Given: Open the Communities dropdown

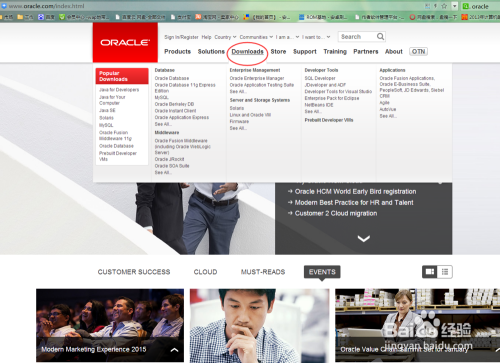Looking at the screenshot, I should click(x=256, y=37).
